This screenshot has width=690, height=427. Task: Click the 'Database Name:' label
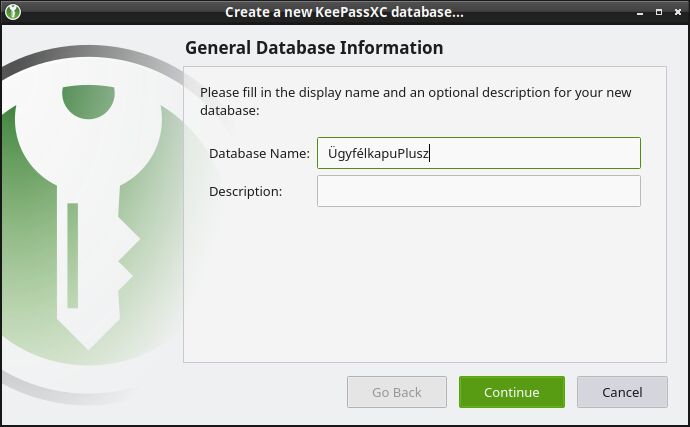click(x=259, y=153)
